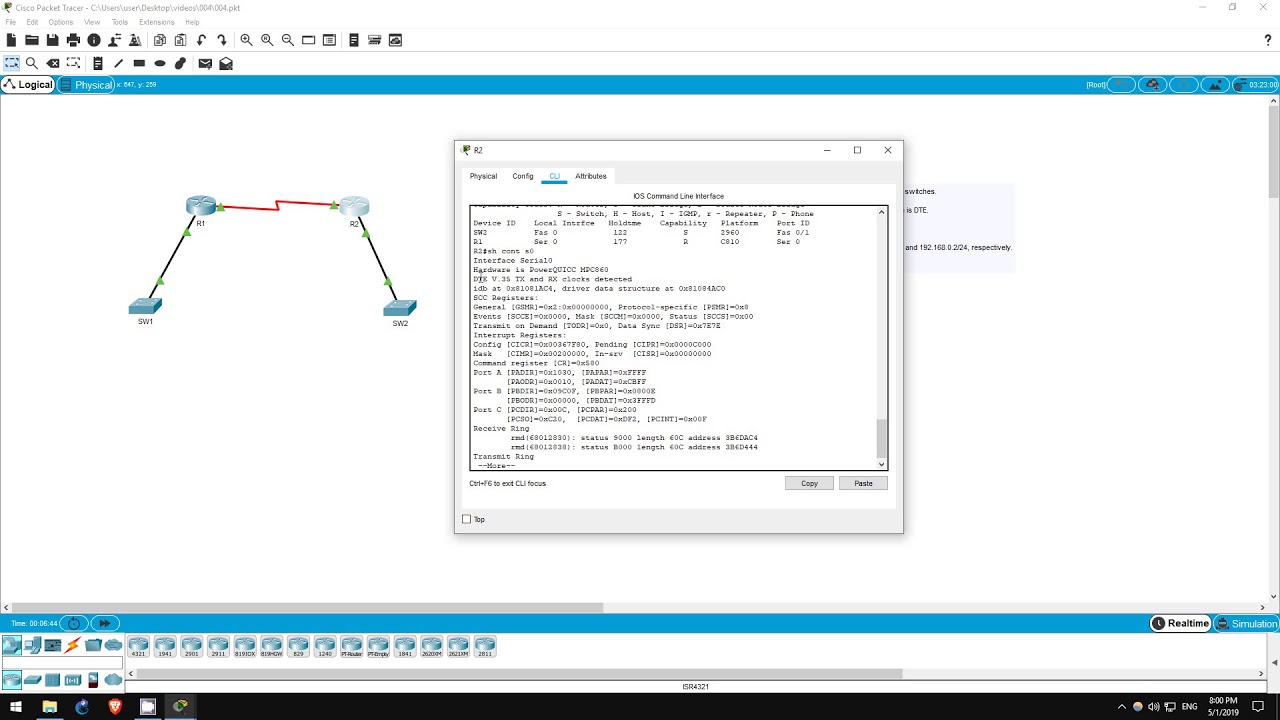Pick the Draw Rectangle tool
The height and width of the screenshot is (720, 1280).
(139, 63)
